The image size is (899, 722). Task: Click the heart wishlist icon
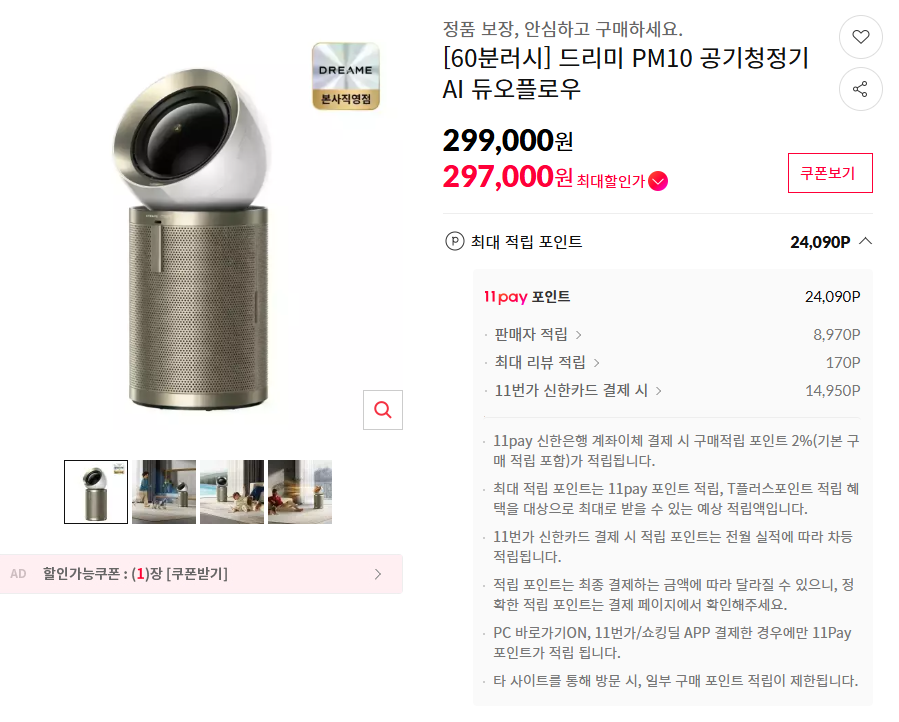[x=860, y=37]
